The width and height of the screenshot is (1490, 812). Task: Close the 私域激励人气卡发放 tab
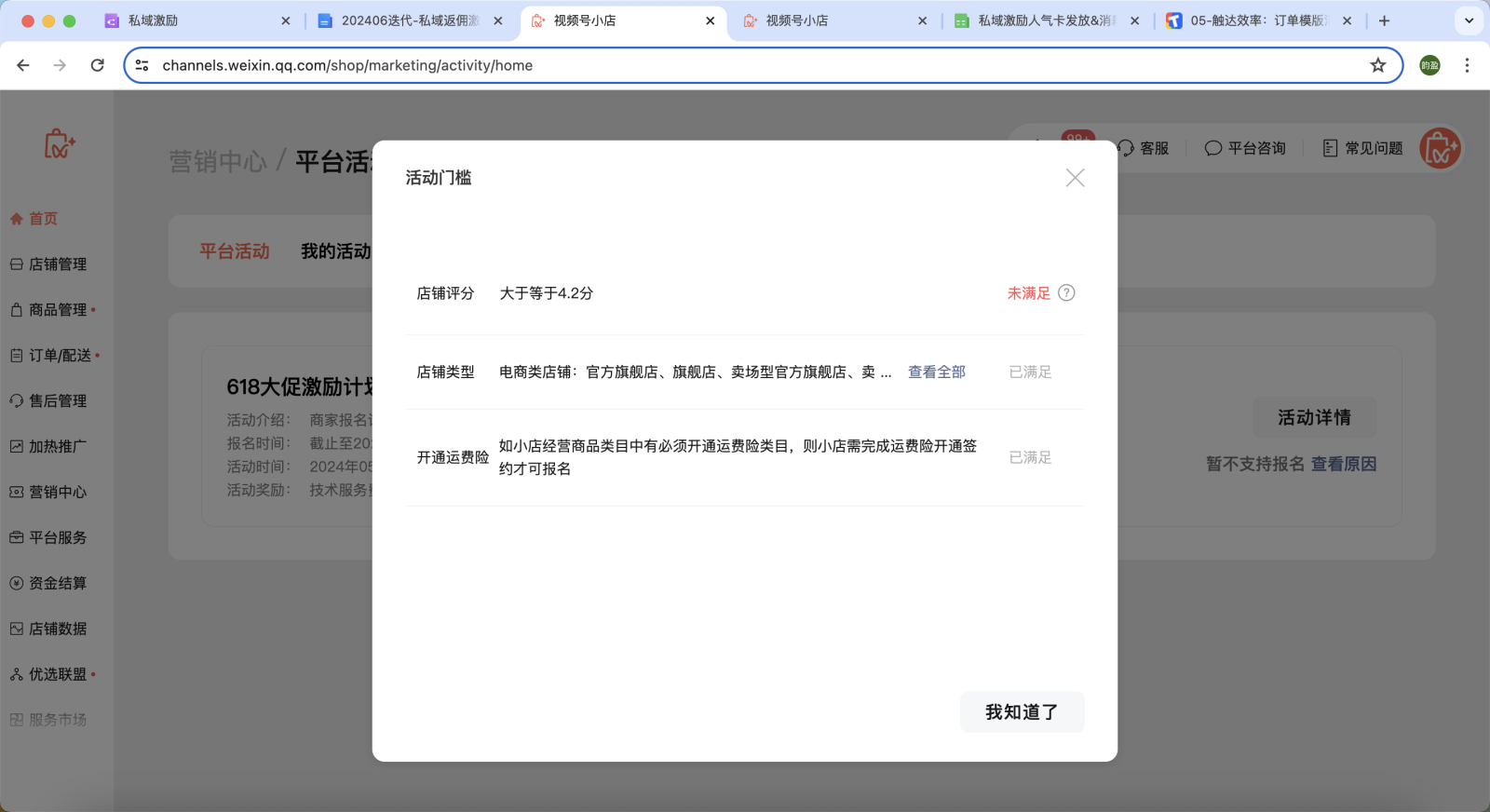pos(1134,20)
